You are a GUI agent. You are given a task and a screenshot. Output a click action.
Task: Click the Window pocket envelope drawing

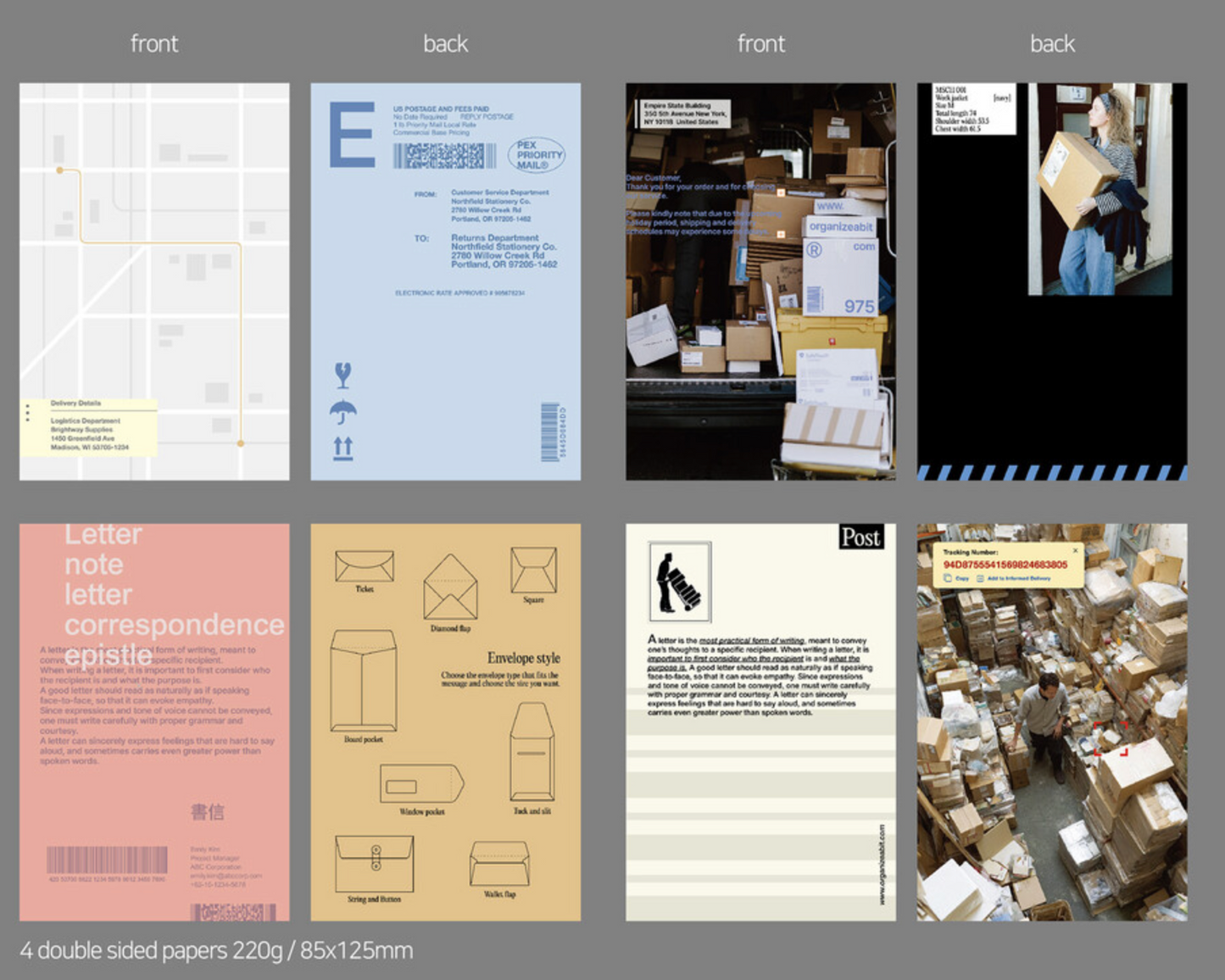[x=422, y=784]
